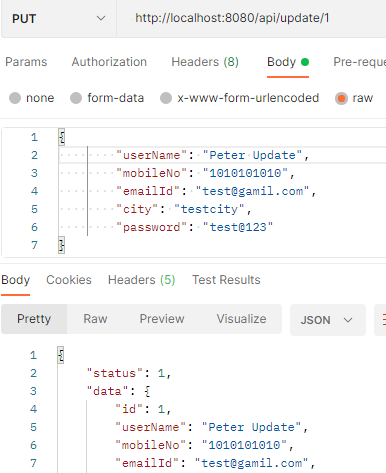Open response Headers (5) tab

pos(141,280)
